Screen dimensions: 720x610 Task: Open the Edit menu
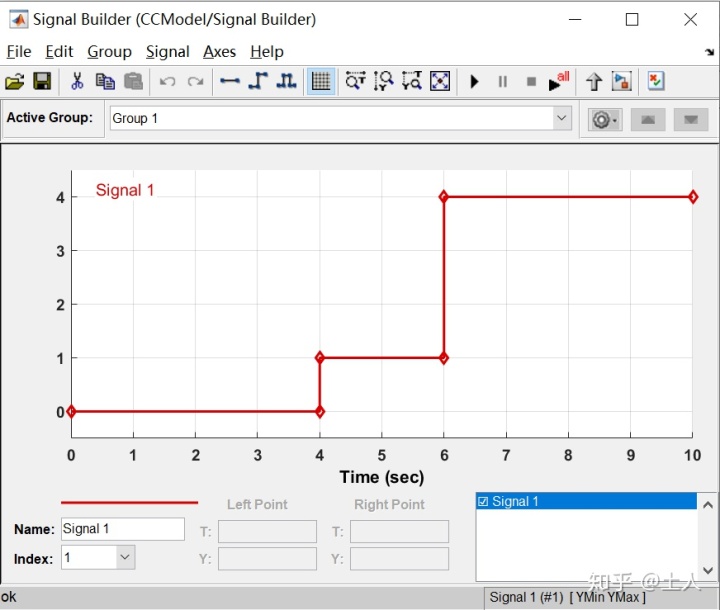[x=59, y=51]
